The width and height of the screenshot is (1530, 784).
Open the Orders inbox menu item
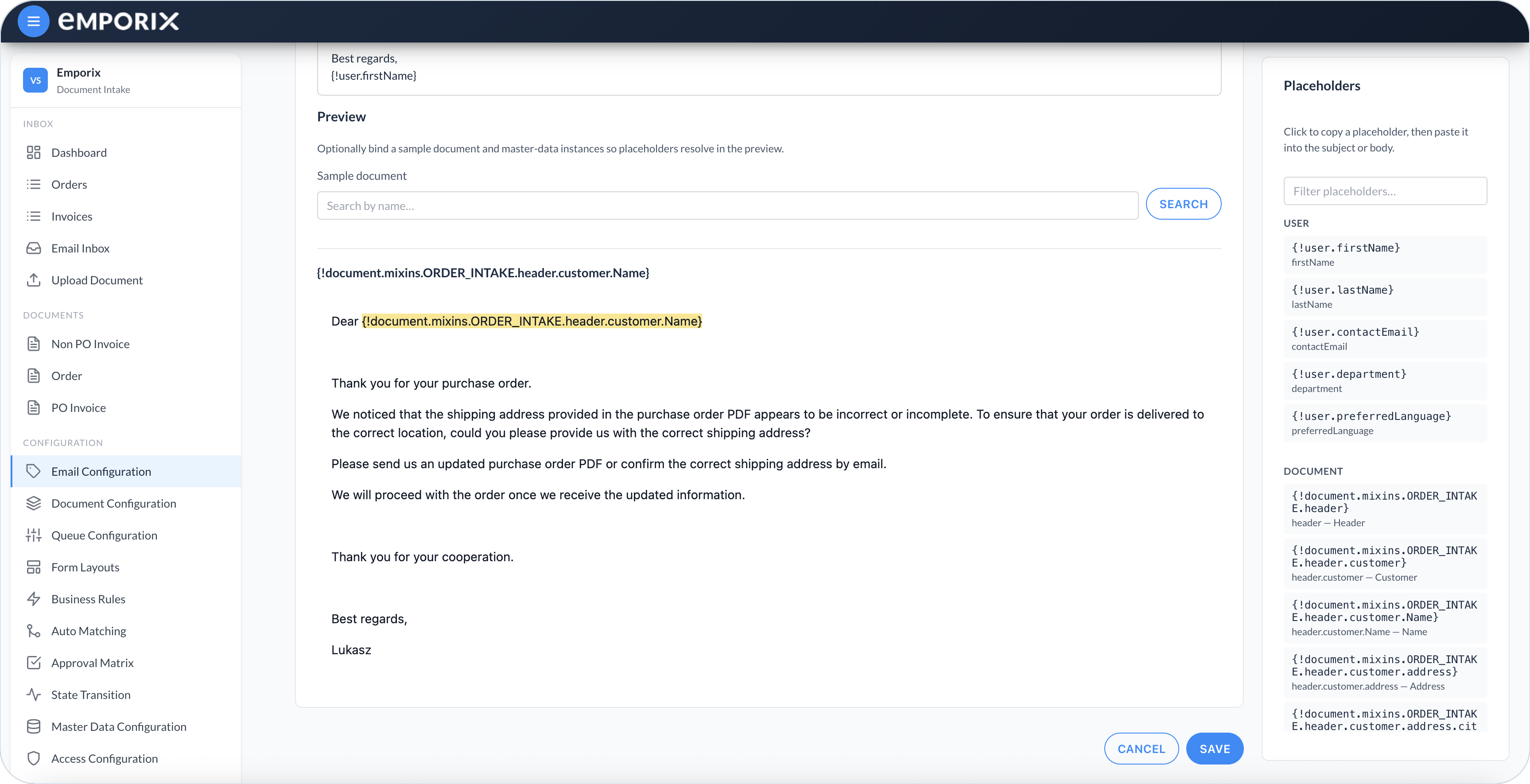(126, 185)
